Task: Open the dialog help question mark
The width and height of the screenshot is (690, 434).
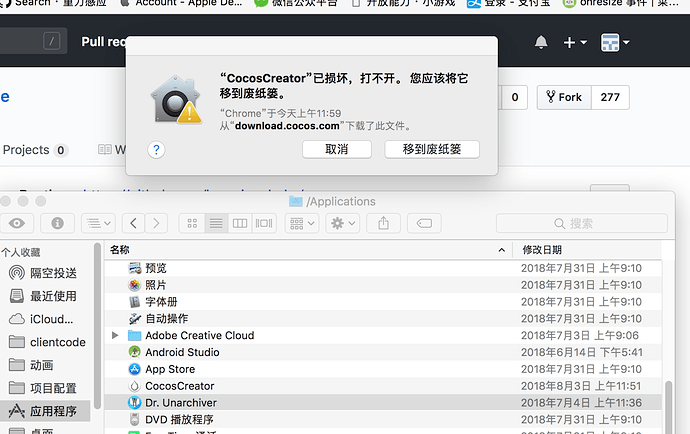Action: tap(156, 150)
